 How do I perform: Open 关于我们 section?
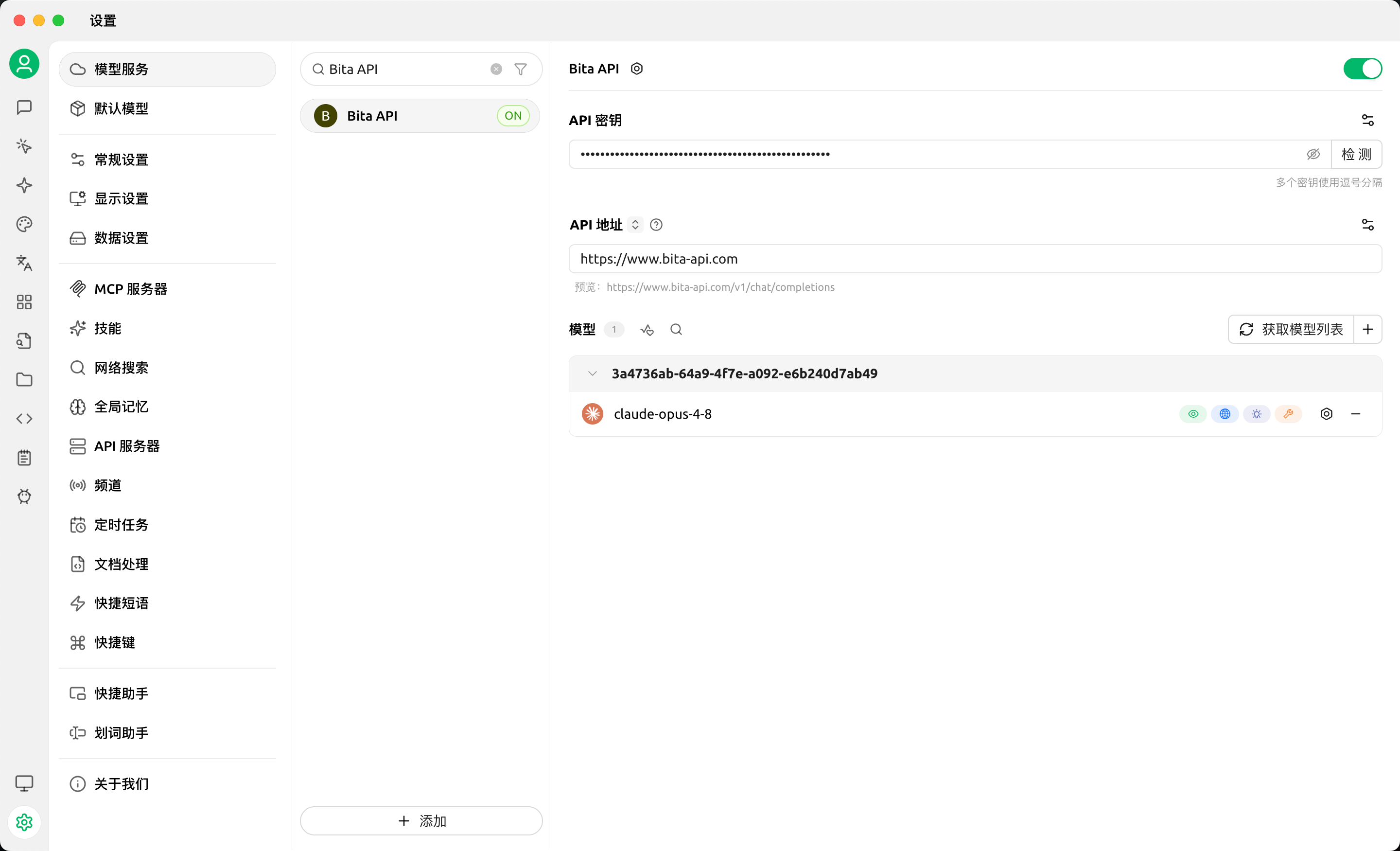[x=167, y=783]
